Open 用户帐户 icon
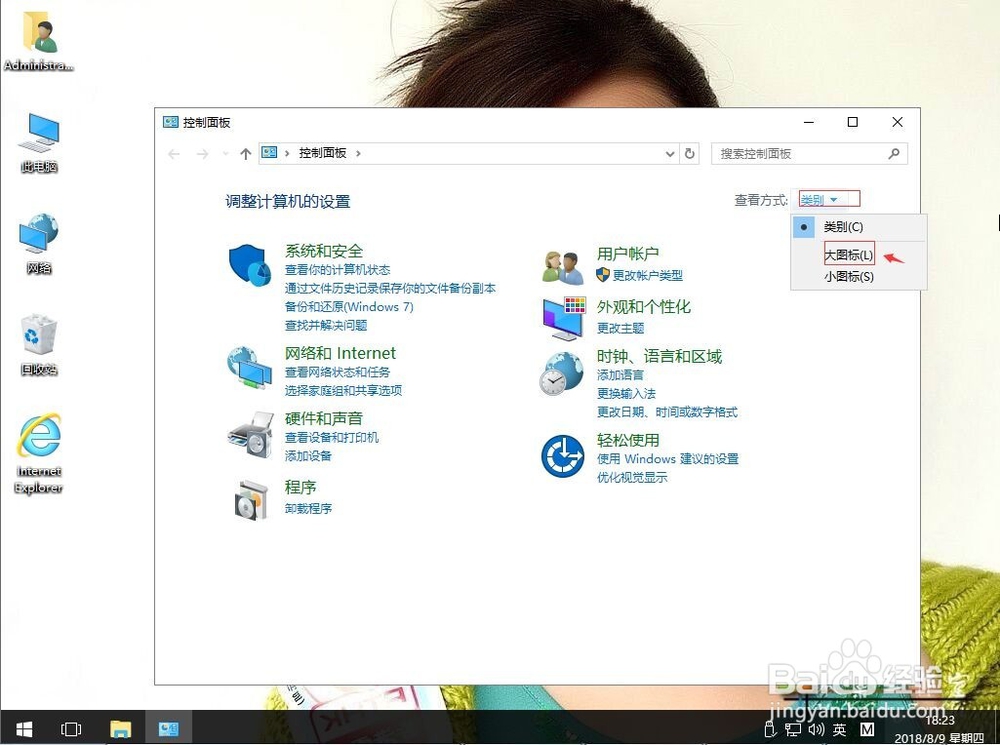 coord(562,263)
